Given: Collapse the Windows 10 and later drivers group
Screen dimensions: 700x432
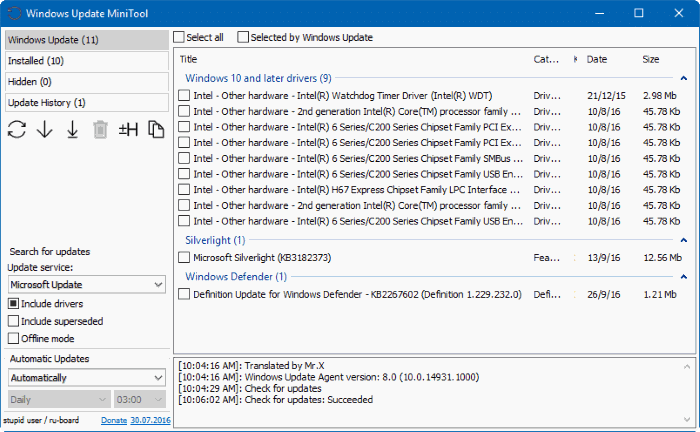Looking at the screenshot, I should coord(683,78).
